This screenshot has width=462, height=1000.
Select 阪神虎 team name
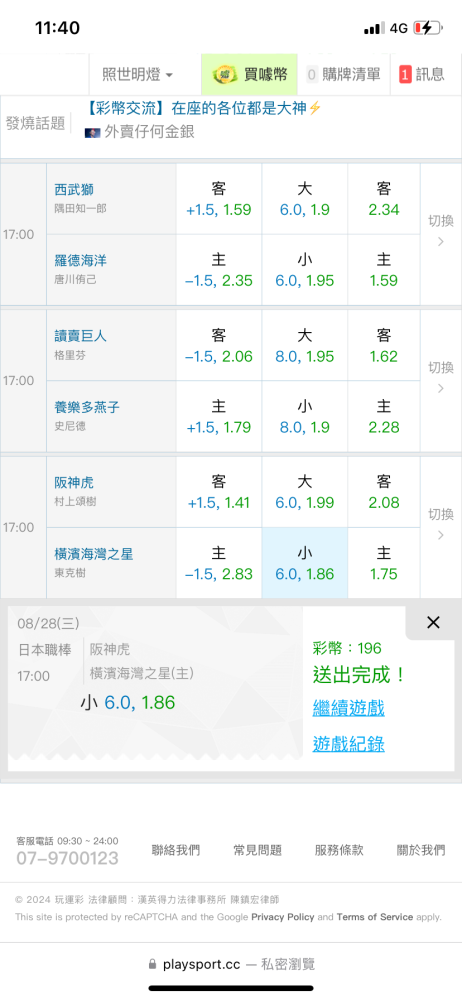(75, 483)
